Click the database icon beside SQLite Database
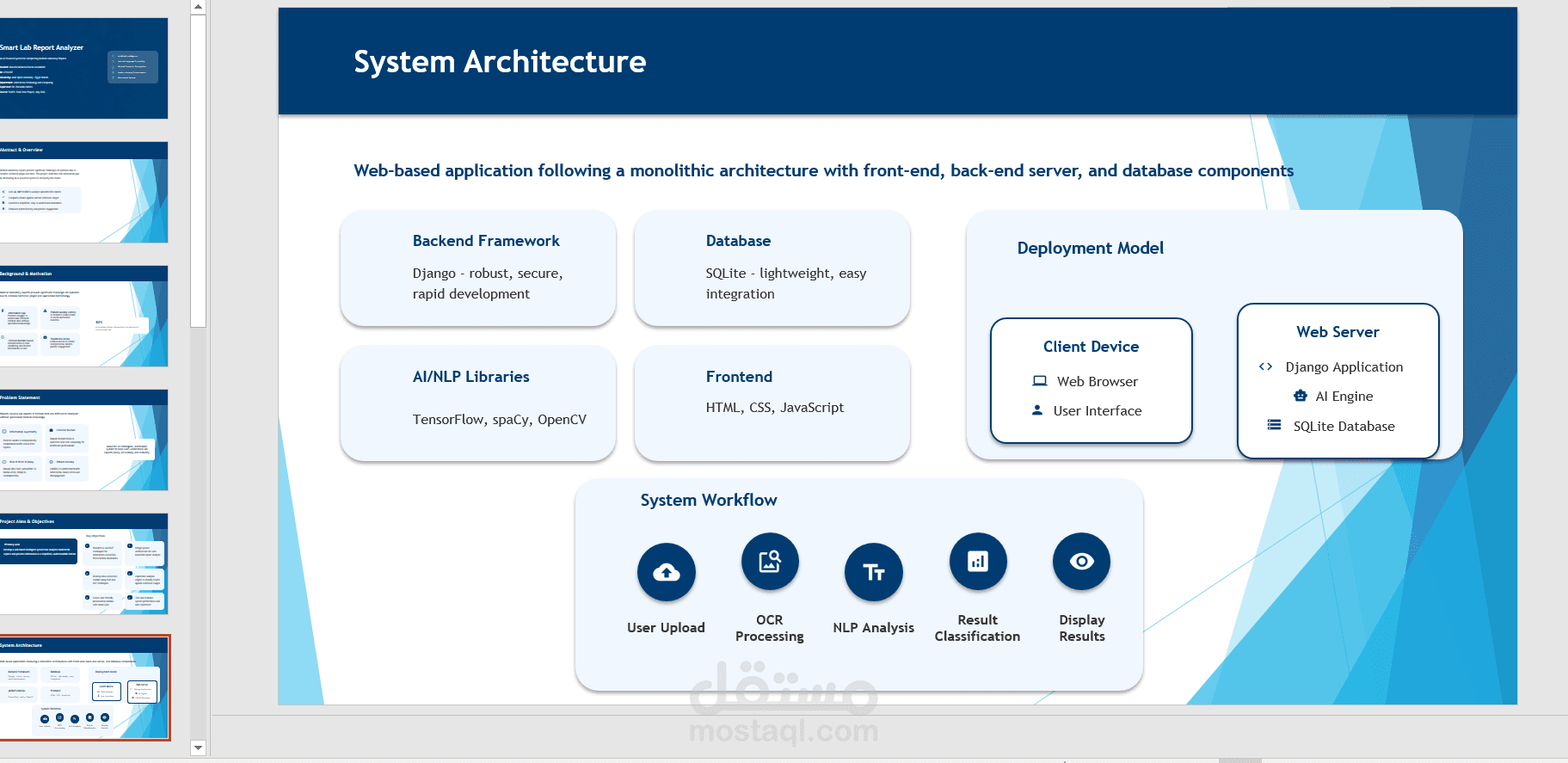This screenshot has width=1568, height=763. (x=1274, y=425)
